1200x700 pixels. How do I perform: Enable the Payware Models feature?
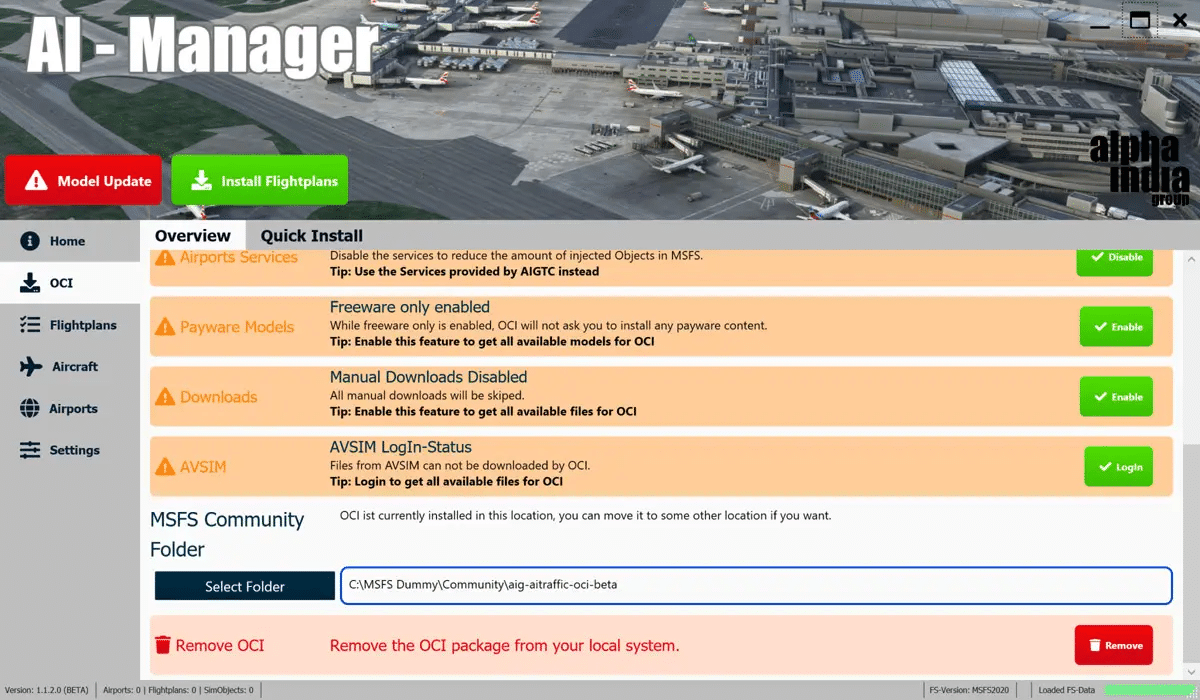click(x=1116, y=327)
